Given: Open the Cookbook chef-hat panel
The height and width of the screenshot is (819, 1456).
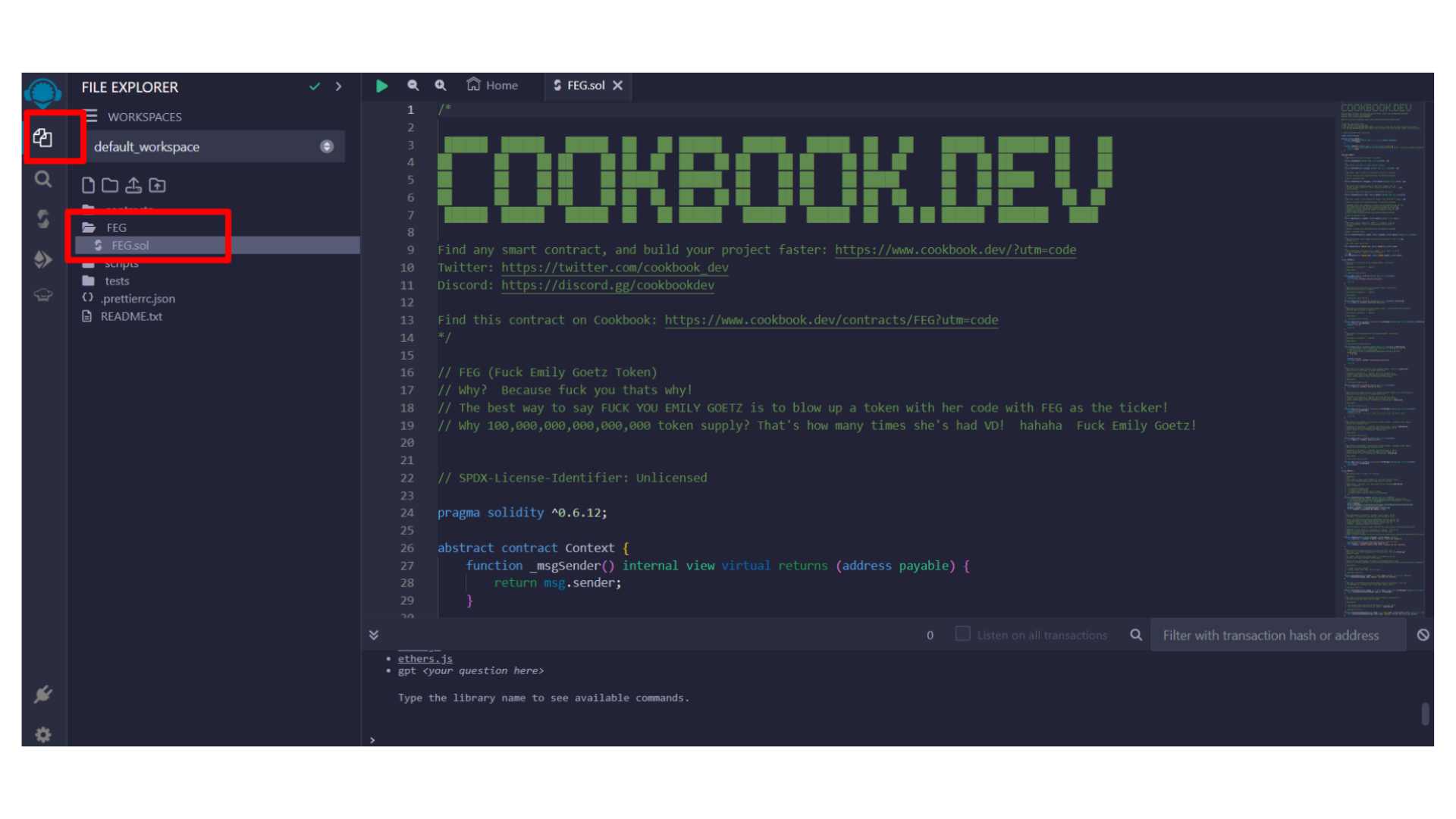Looking at the screenshot, I should (43, 295).
